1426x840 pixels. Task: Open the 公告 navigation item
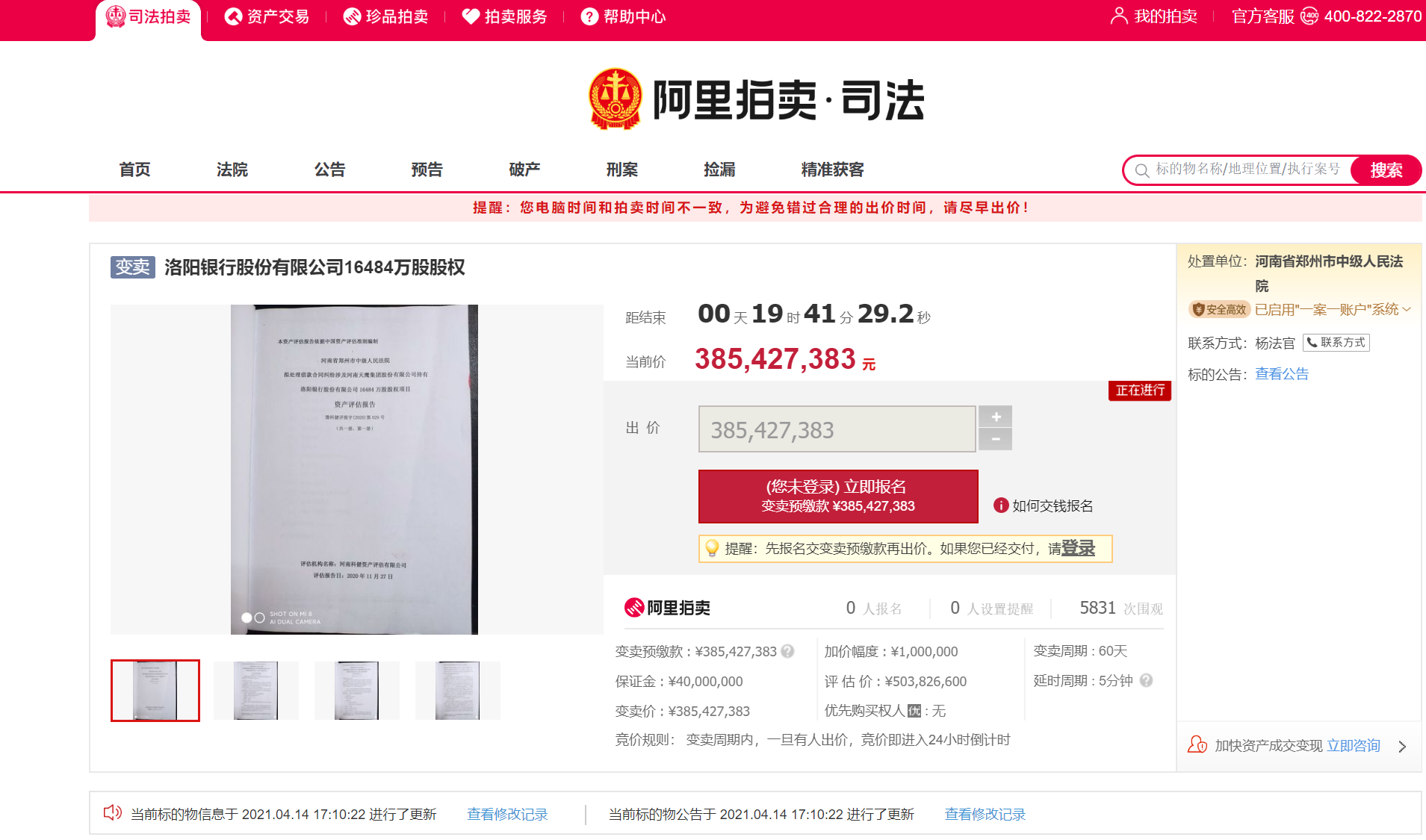tap(330, 169)
